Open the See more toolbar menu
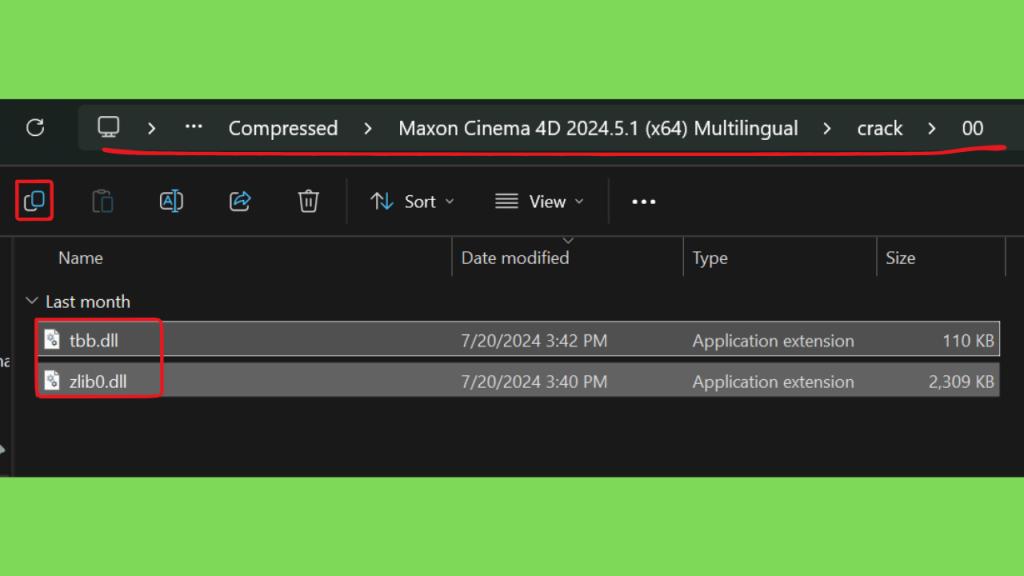The image size is (1024, 576). pos(643,202)
